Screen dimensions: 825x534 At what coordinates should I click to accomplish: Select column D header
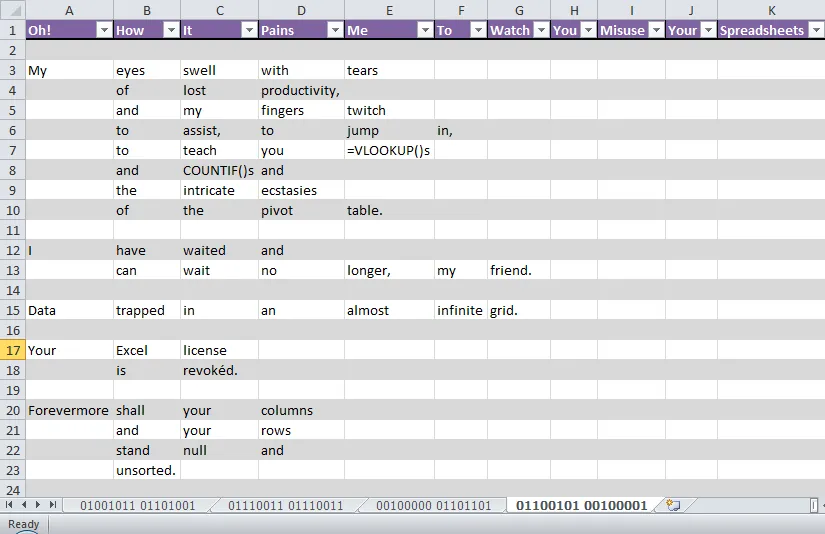point(301,10)
